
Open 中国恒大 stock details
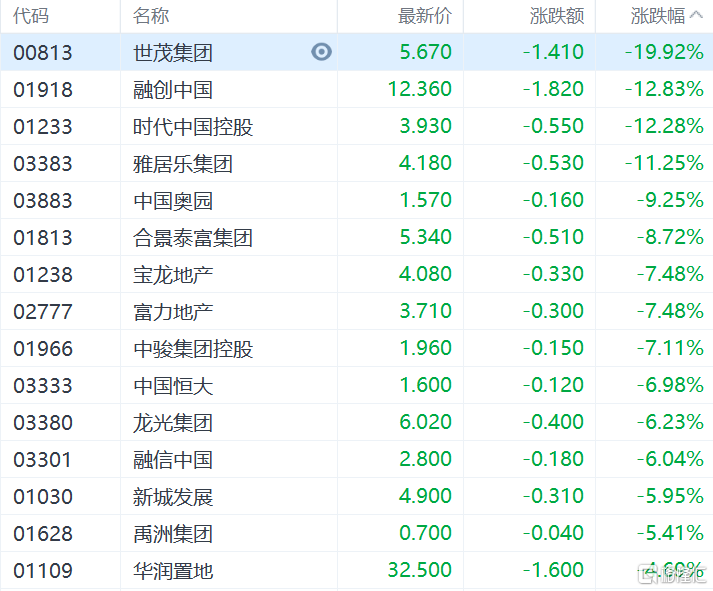click(173, 386)
